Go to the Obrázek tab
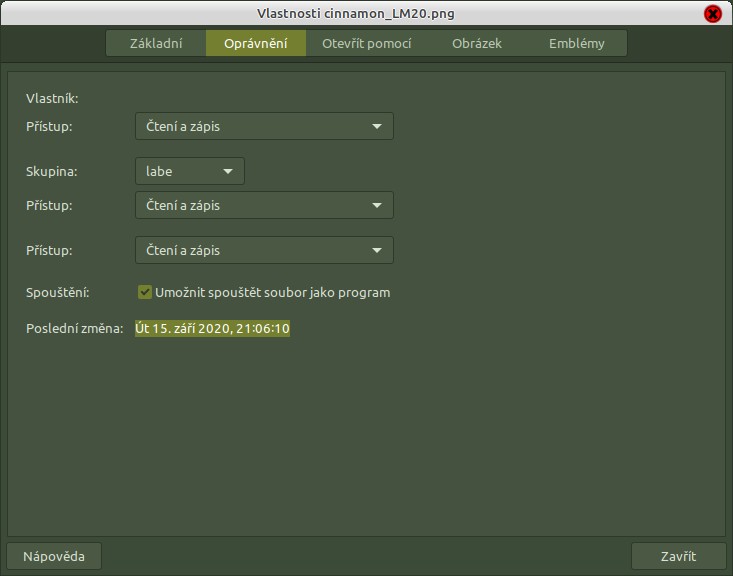The width and height of the screenshot is (733, 576). [476, 44]
